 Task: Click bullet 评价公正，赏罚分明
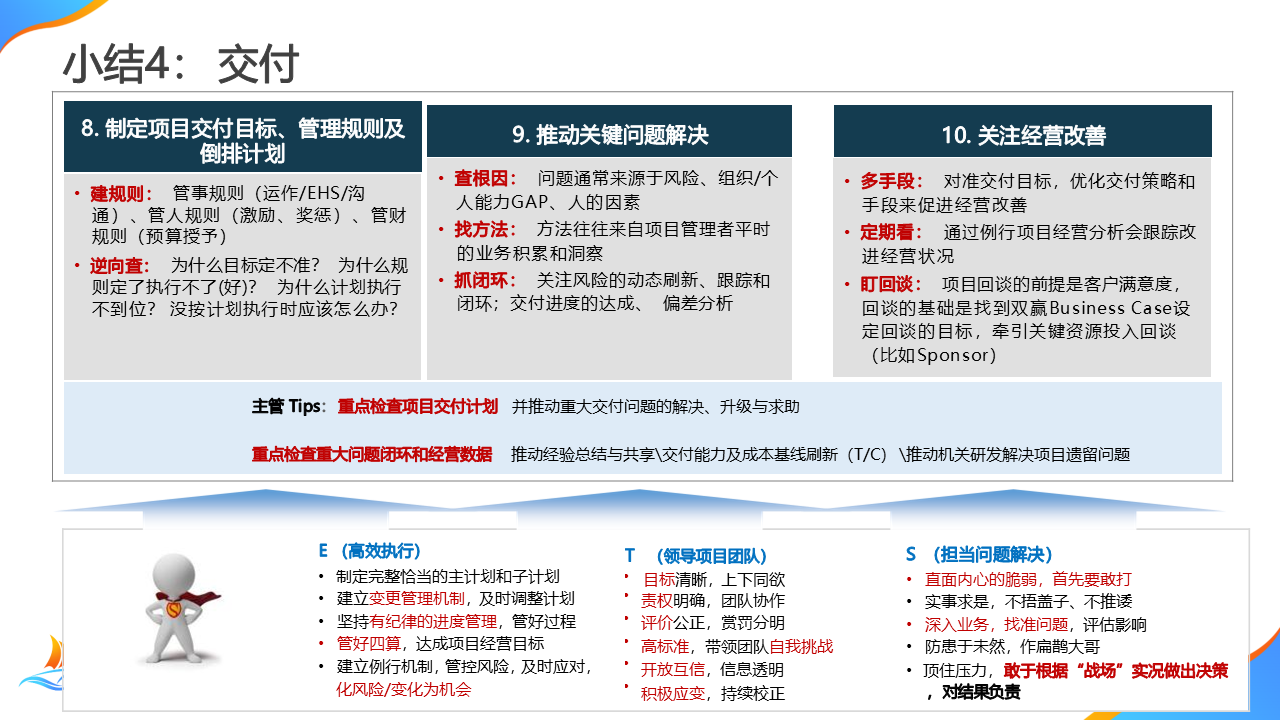click(713, 623)
